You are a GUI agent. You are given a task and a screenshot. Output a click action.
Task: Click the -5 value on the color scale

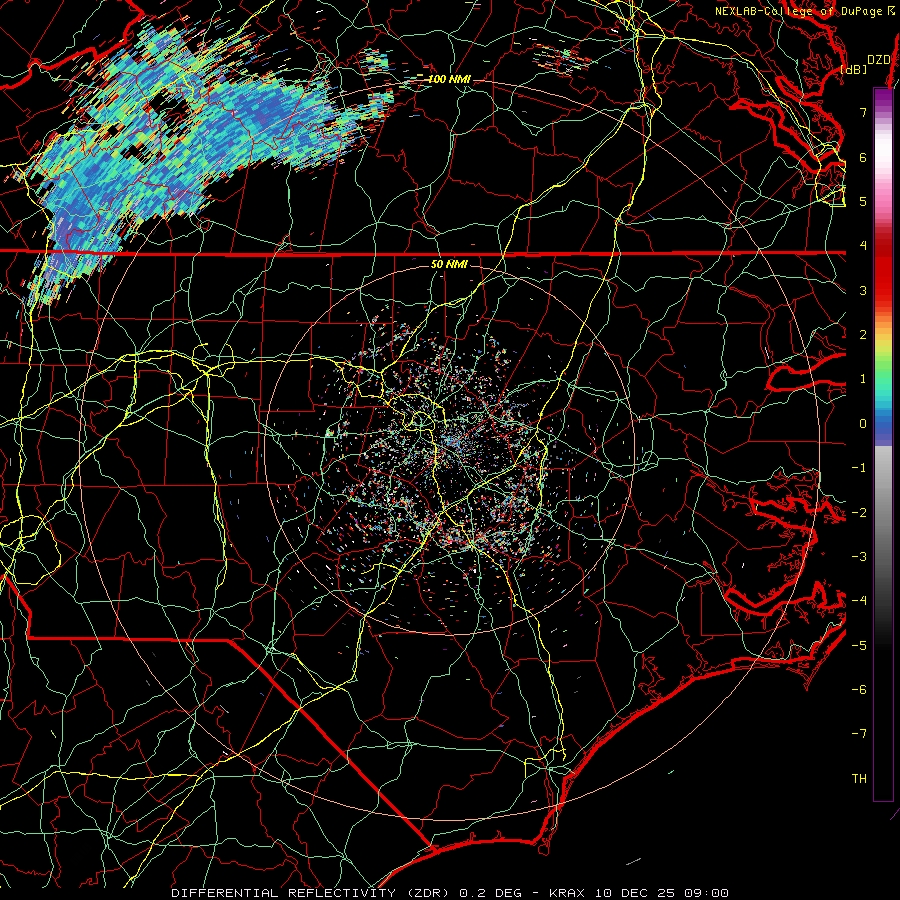859,646
